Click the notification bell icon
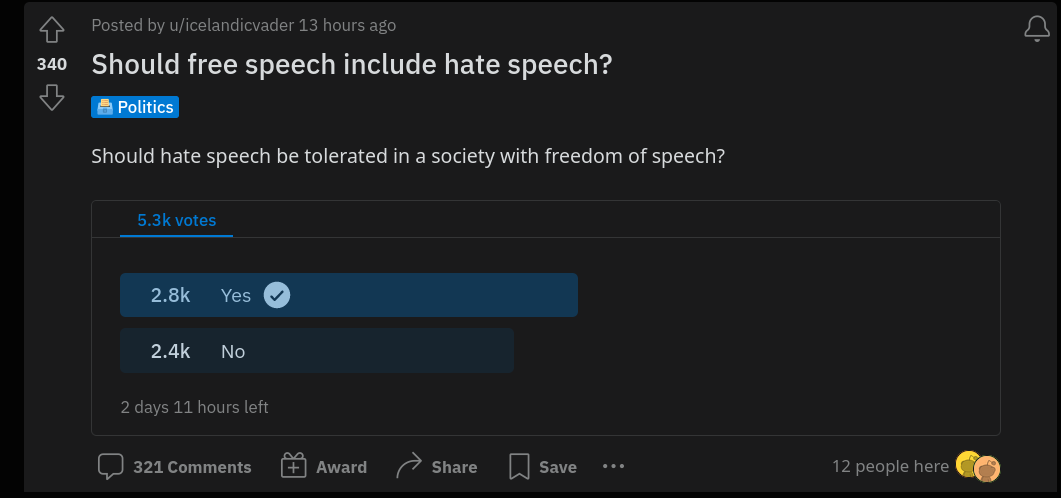 tap(1037, 29)
